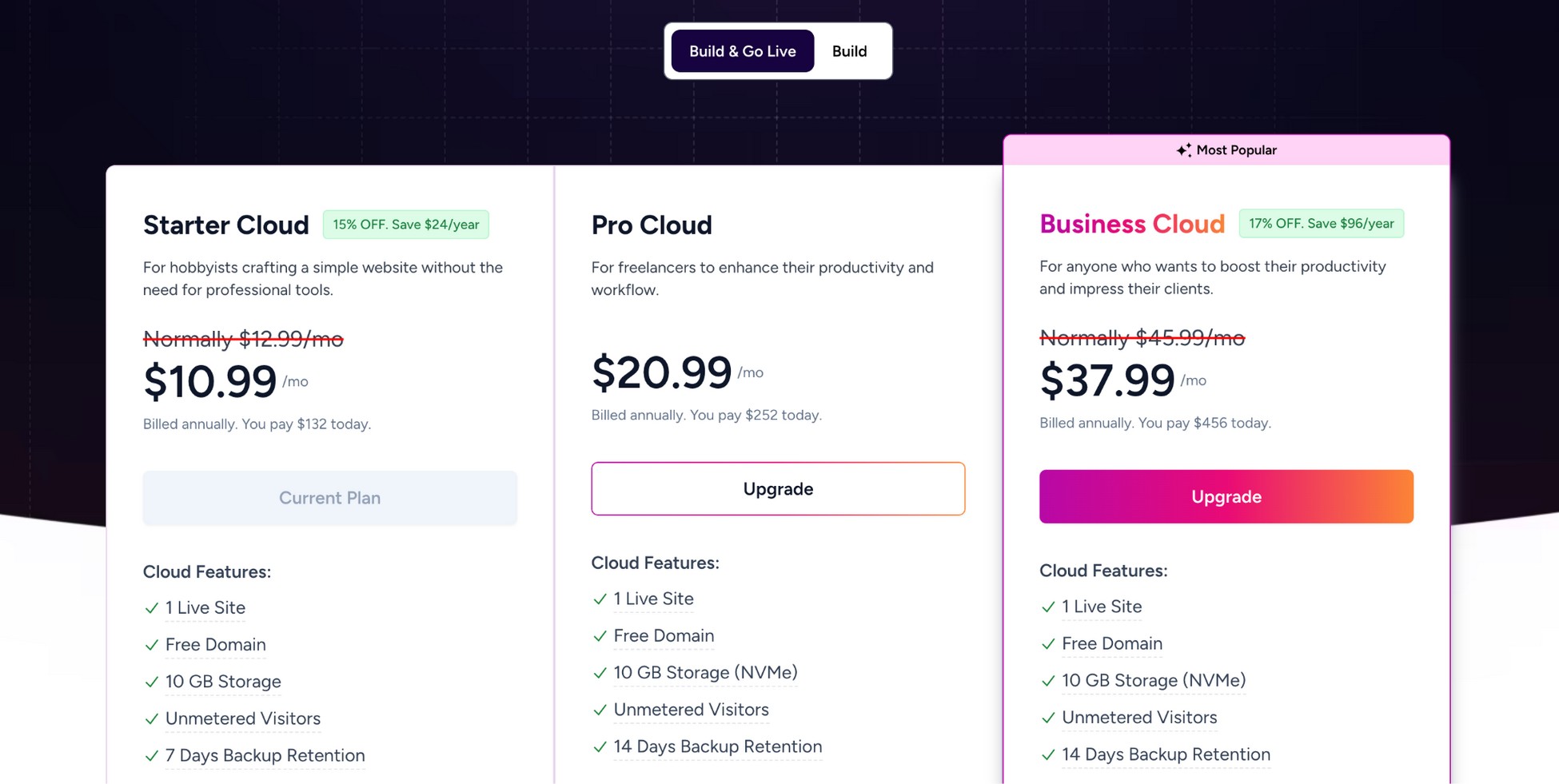Click the checkmark beside Pro's 10 GB Storage (NVMe)

click(x=599, y=673)
